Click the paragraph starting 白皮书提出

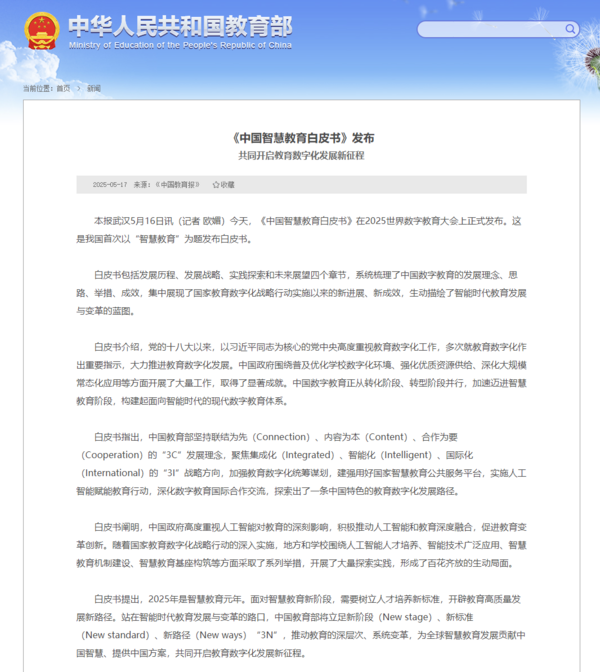[x=301, y=626]
